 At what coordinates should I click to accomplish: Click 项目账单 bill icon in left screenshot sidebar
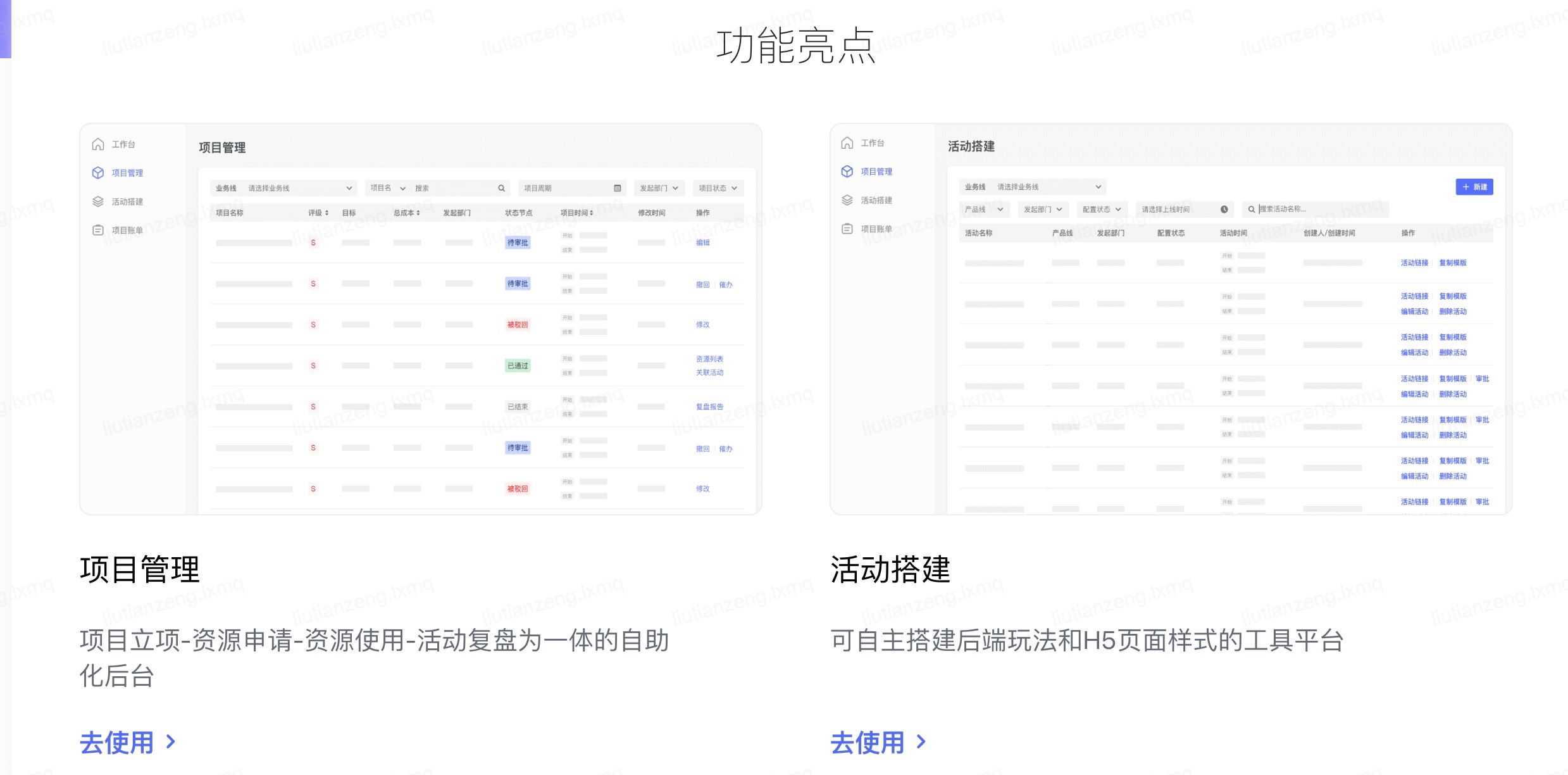pyautogui.click(x=98, y=230)
